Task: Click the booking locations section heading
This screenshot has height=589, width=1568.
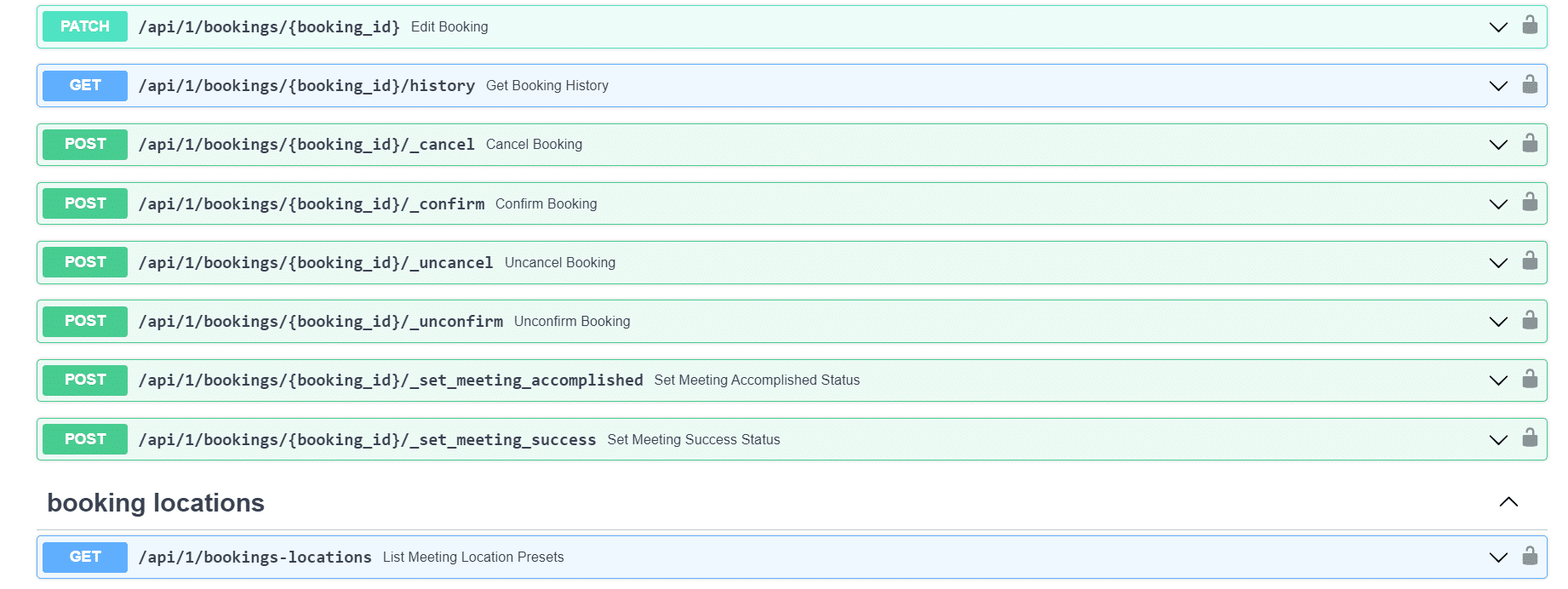Action: 156,503
